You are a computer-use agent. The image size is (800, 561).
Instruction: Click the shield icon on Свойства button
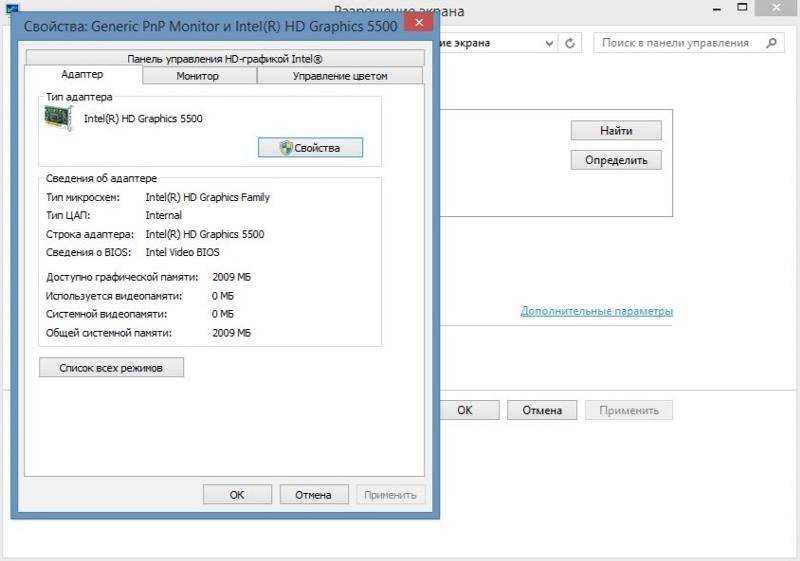click(287, 148)
